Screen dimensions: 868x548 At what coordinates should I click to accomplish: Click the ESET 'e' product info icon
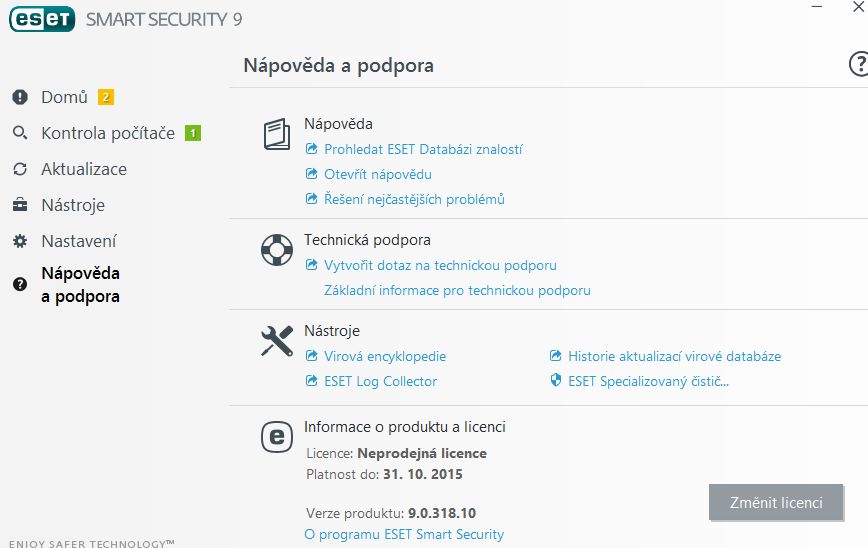(277, 437)
